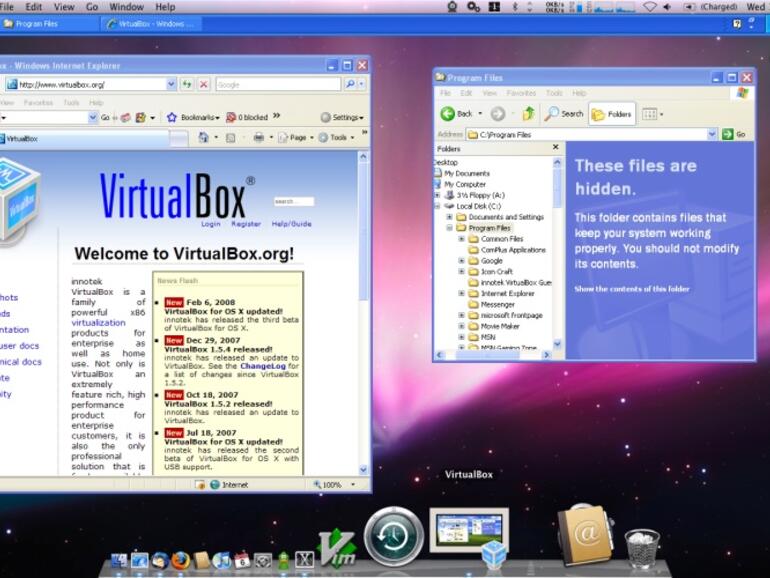The image size is (770, 578).
Task: Click the Time Machine dock icon
Action: [x=393, y=535]
